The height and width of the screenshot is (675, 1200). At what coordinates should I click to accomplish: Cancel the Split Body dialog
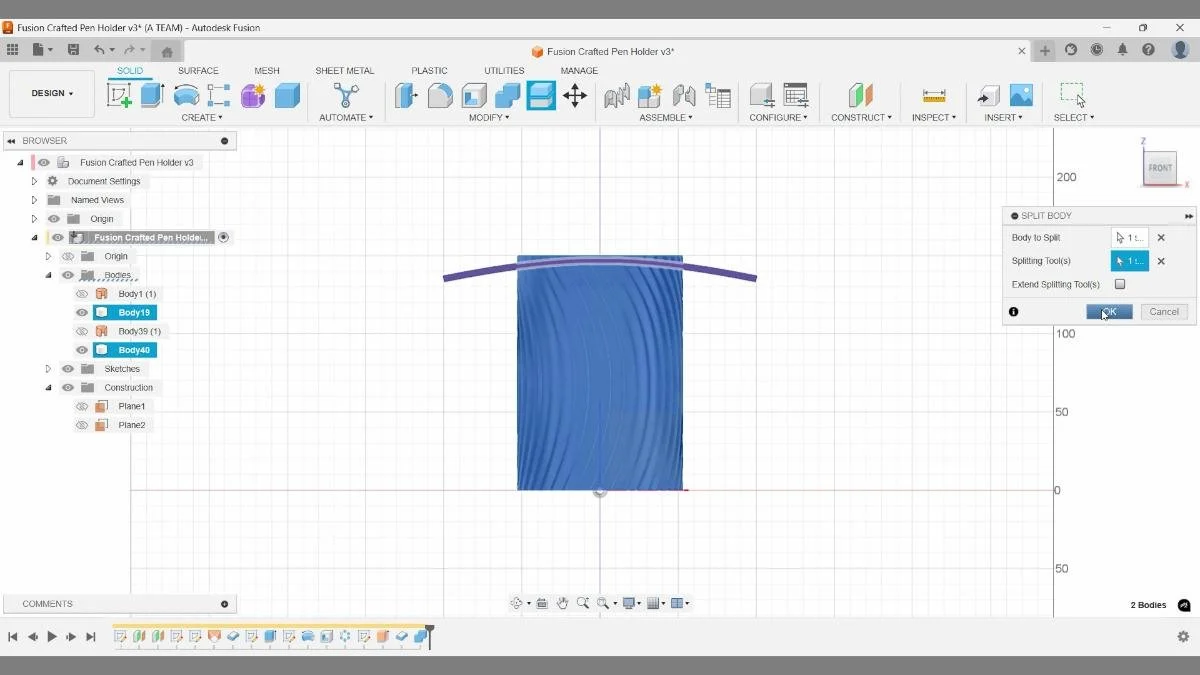tap(1164, 312)
